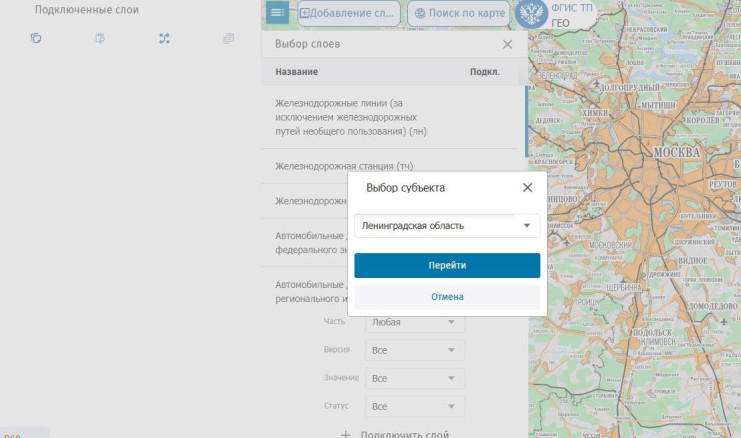Close the Выбор субъекта dialog

tap(527, 187)
